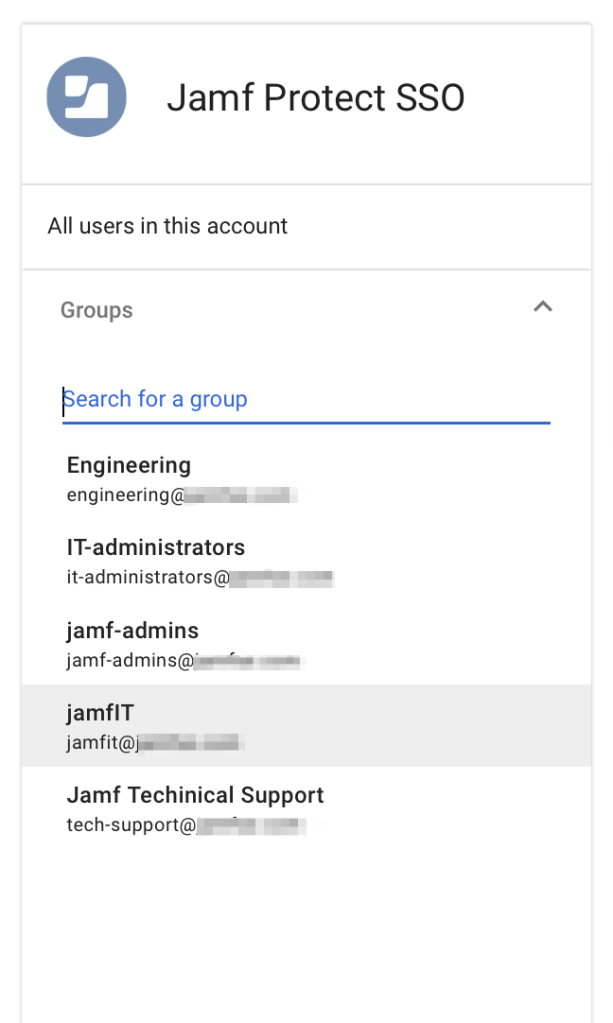Click the Jamf Protect SSO title
Viewport: 613px width, 1023px height.
click(x=315, y=98)
